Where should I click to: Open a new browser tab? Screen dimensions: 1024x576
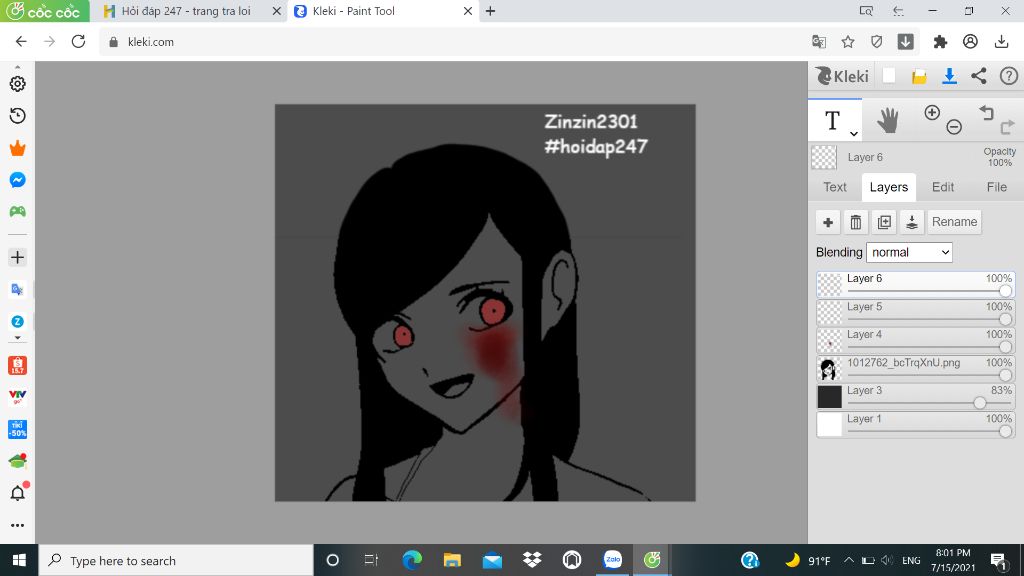[x=490, y=11]
